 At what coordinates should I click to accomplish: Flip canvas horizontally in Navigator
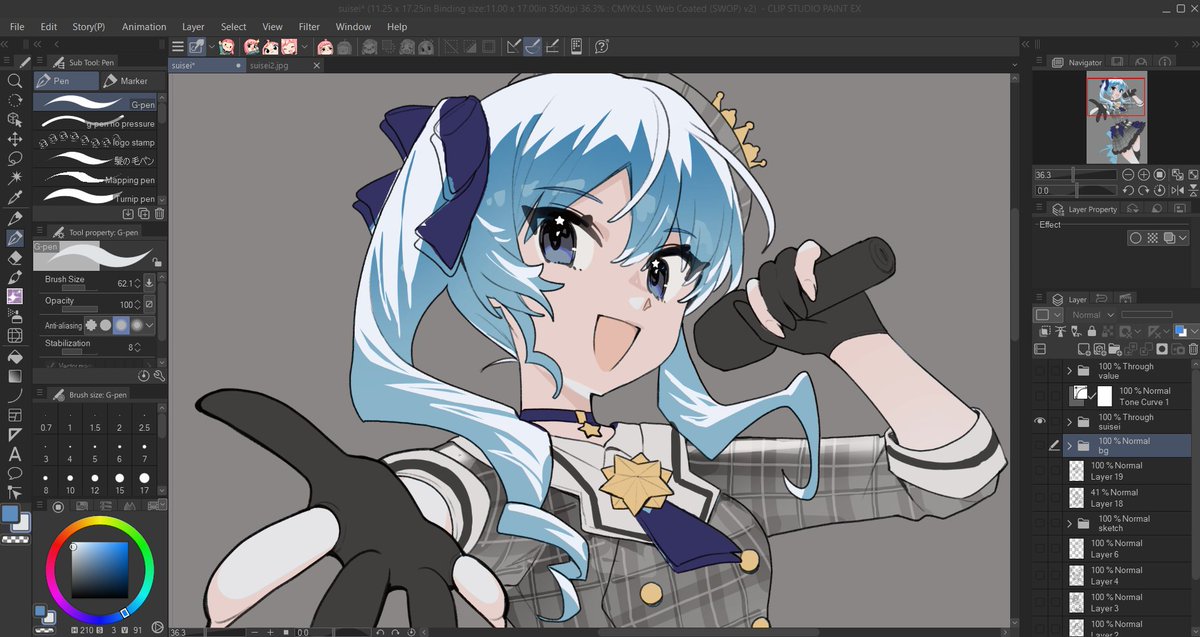(1175, 190)
